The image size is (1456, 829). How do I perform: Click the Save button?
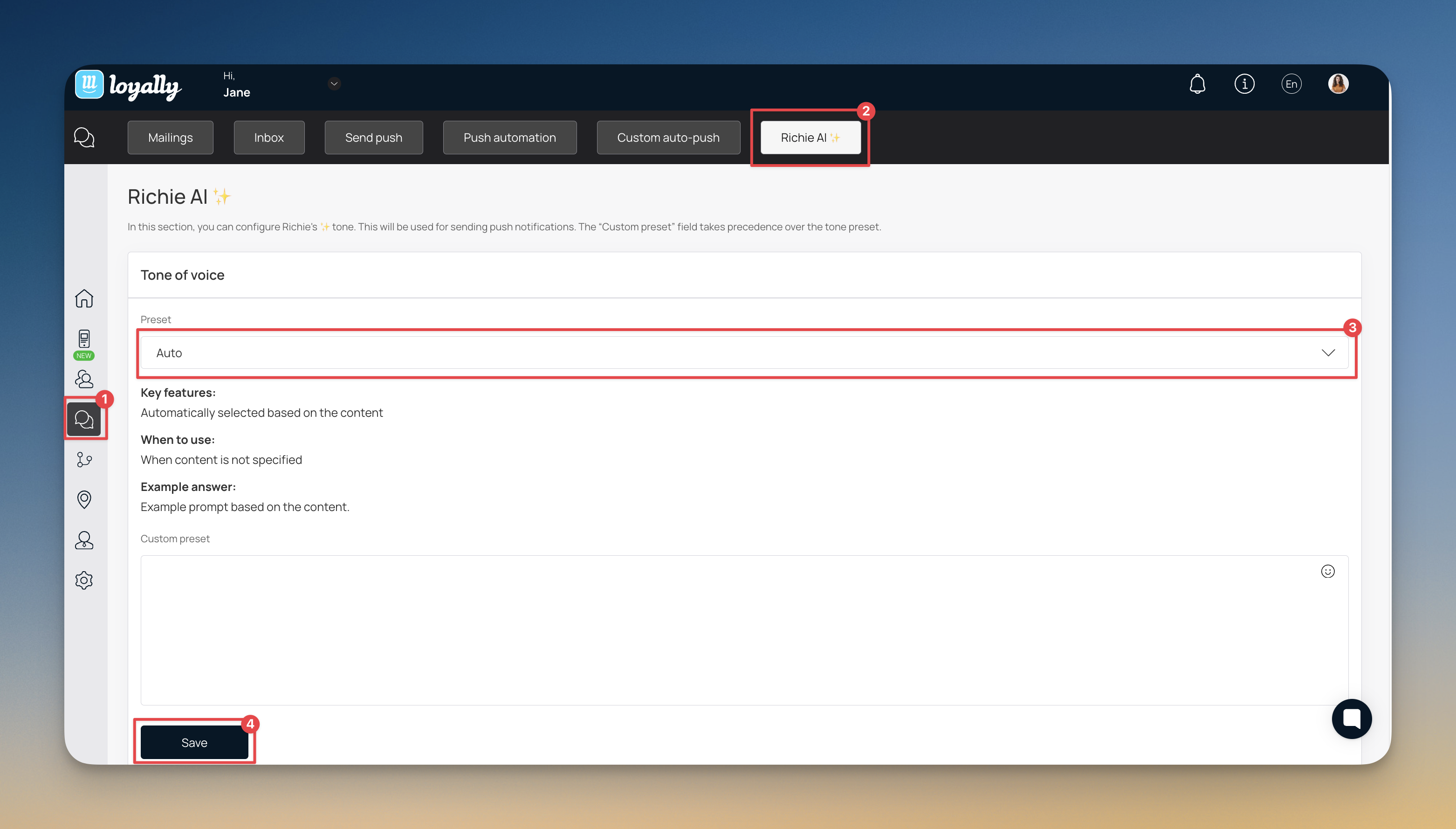[194, 742]
